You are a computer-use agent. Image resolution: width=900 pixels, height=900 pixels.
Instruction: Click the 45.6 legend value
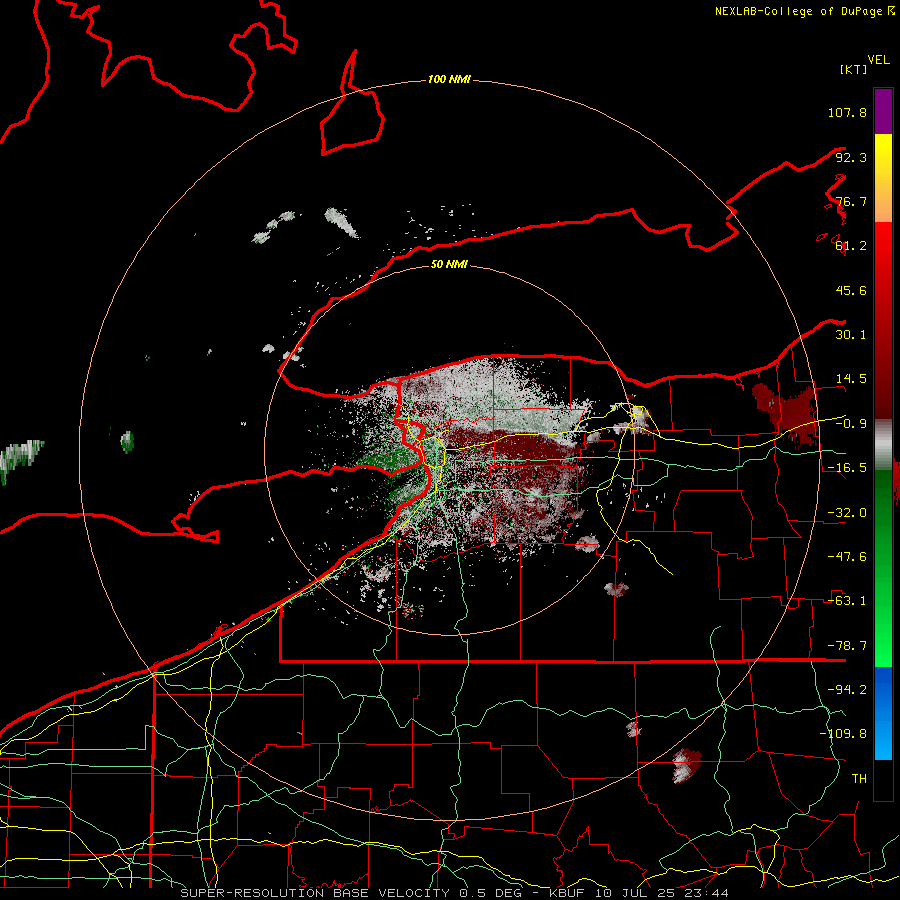coord(851,290)
